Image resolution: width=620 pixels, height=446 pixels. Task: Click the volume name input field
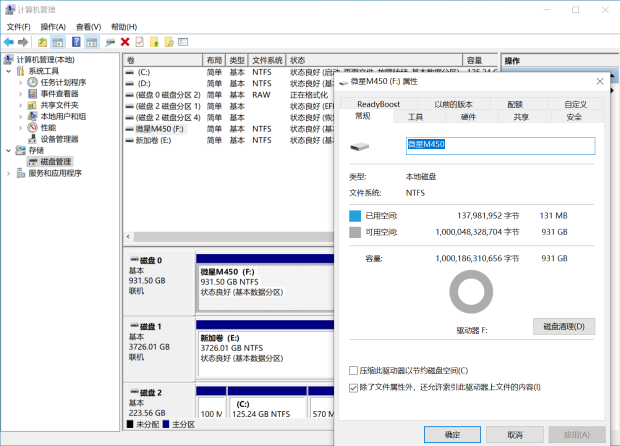pos(500,146)
